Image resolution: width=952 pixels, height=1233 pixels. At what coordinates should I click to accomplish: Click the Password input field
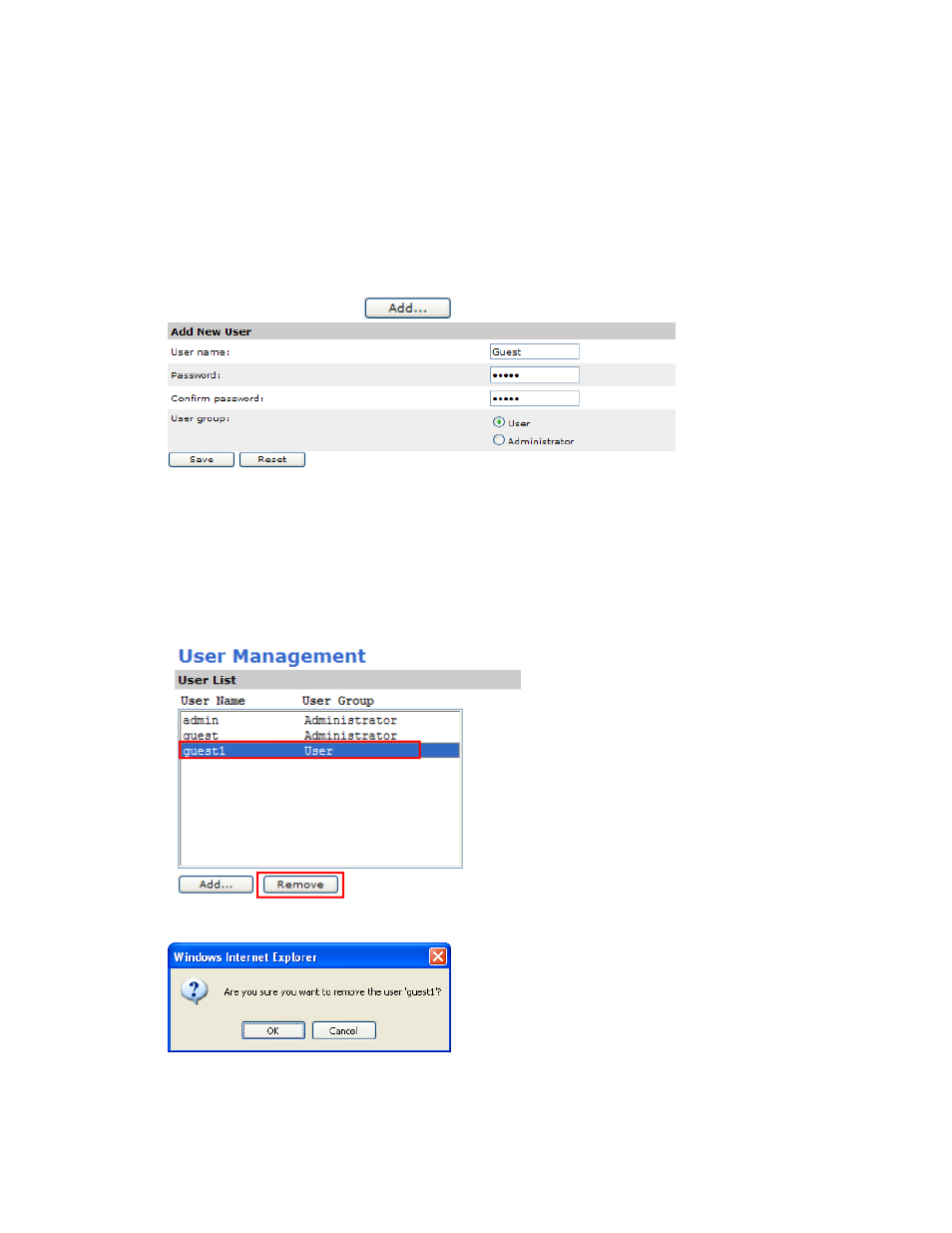click(534, 374)
